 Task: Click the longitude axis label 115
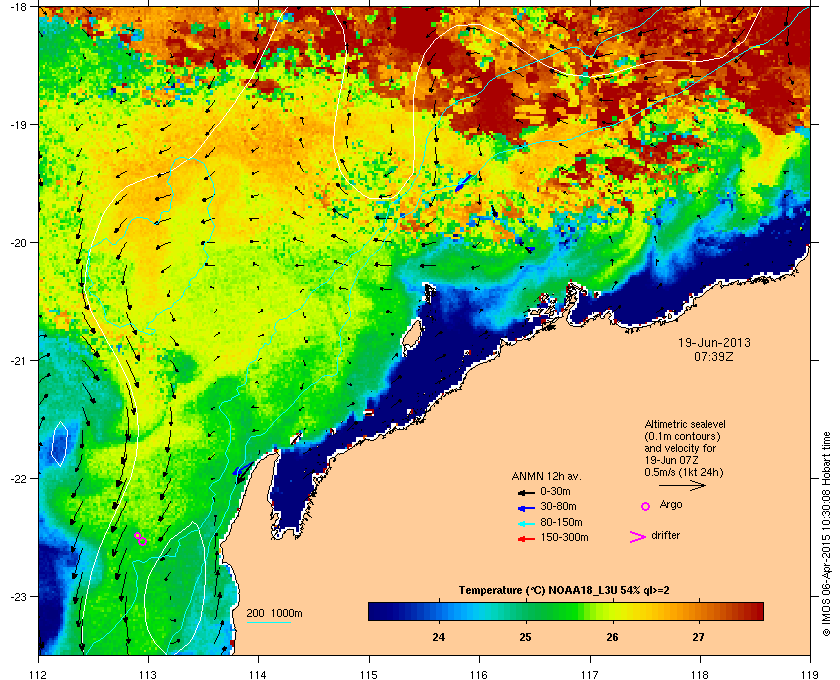pyautogui.click(x=369, y=675)
